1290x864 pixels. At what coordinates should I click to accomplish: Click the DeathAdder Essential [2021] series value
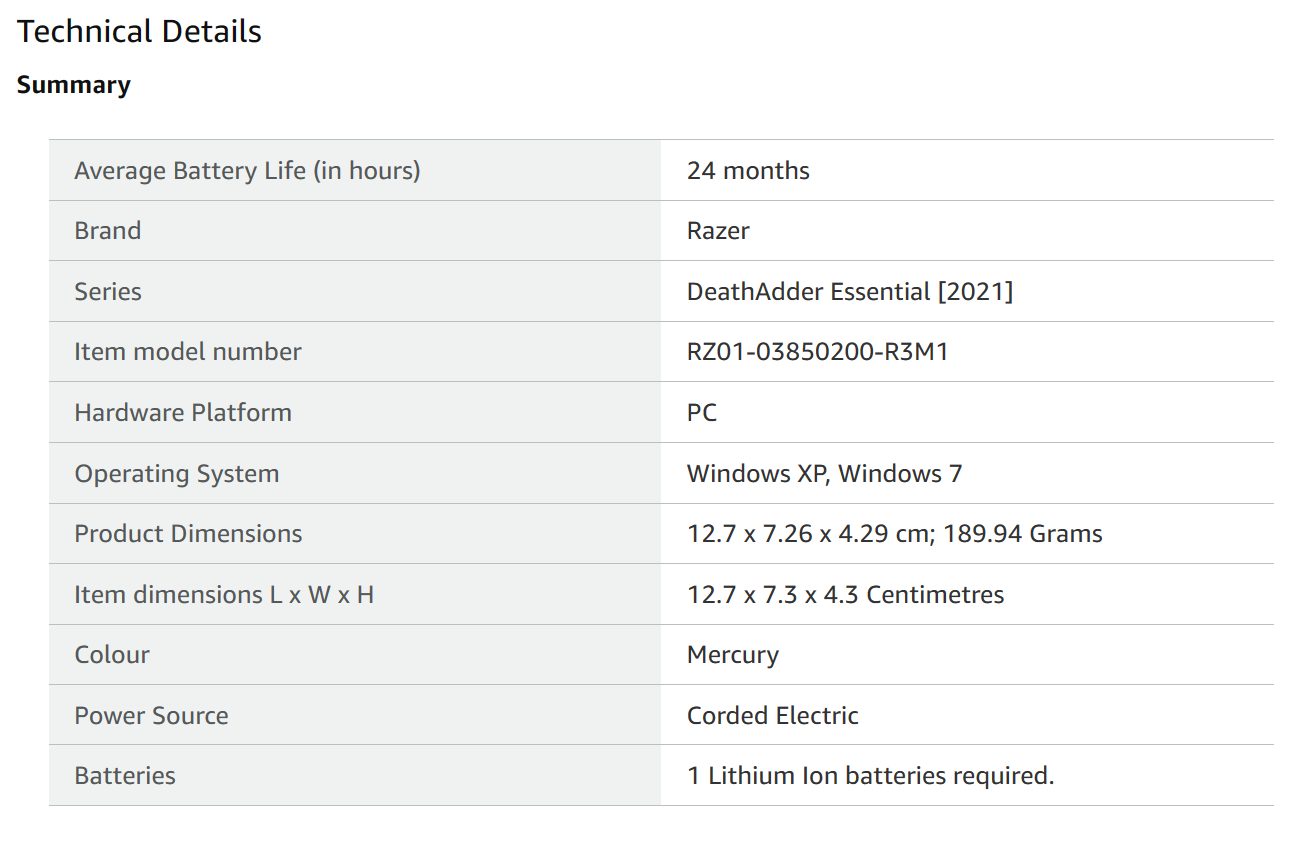tap(849, 291)
